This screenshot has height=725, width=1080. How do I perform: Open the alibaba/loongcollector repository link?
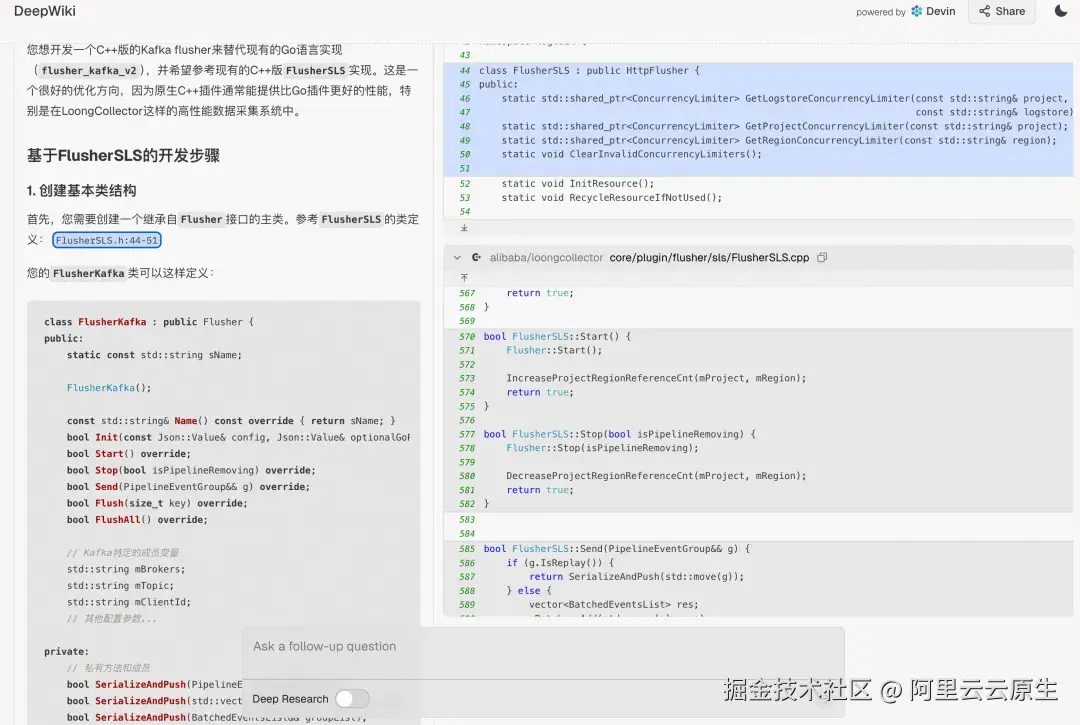(546, 258)
